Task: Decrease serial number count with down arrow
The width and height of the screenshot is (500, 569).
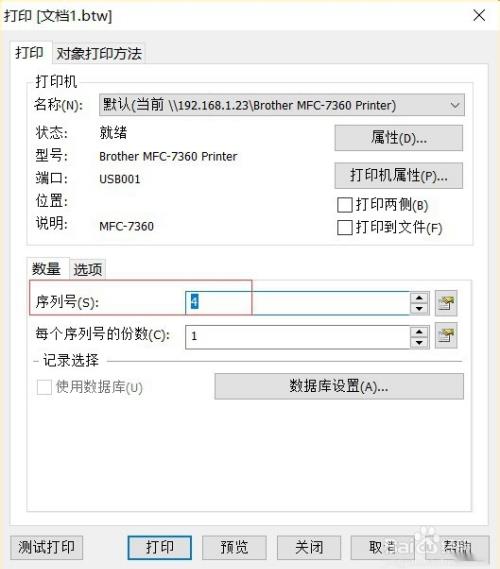Action: [419, 308]
